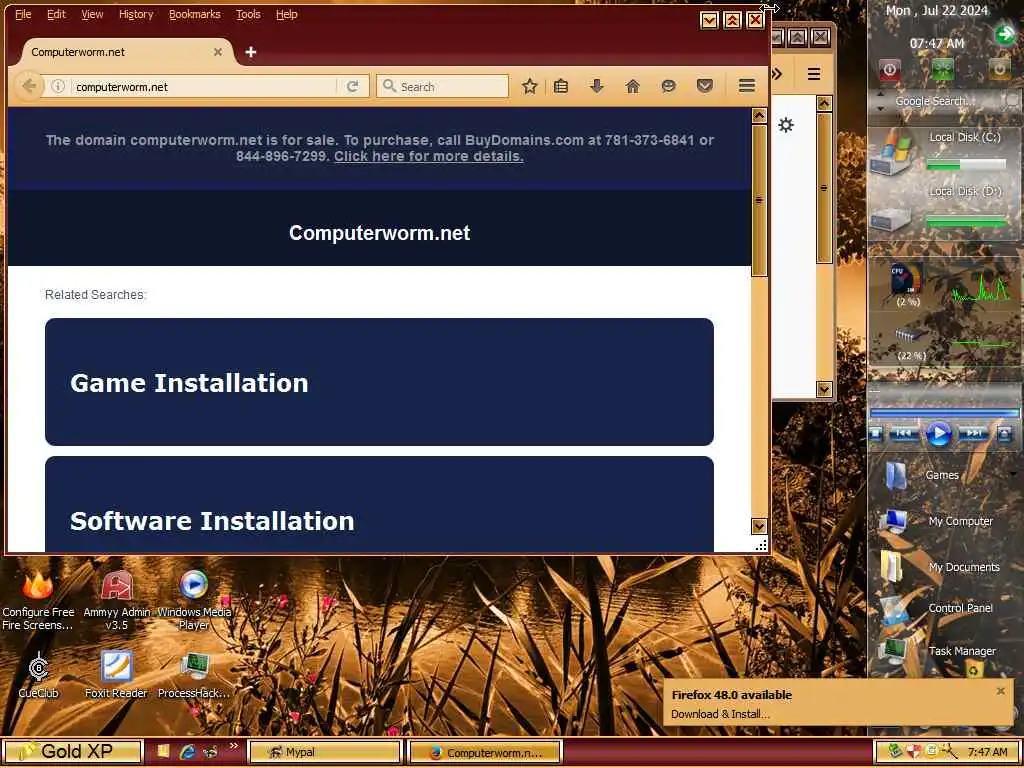Open Task Manager from the sidebar
Image resolution: width=1024 pixels, height=768 pixels.
coord(938,651)
